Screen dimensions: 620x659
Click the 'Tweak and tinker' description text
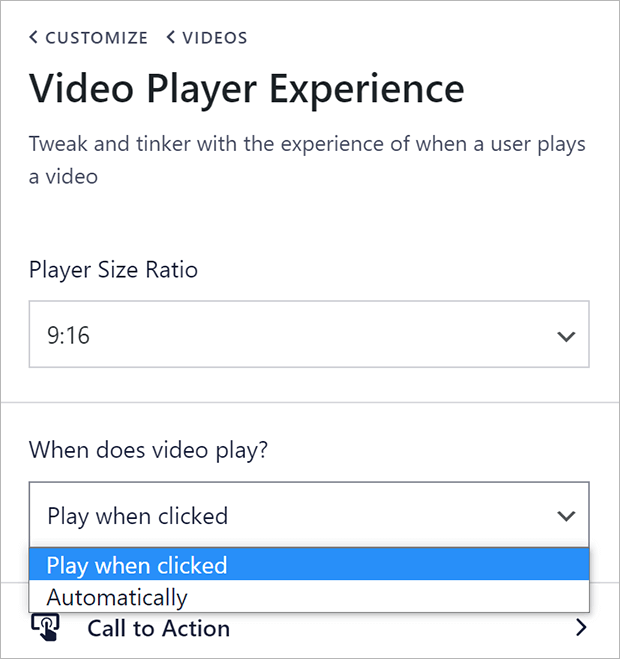(307, 160)
